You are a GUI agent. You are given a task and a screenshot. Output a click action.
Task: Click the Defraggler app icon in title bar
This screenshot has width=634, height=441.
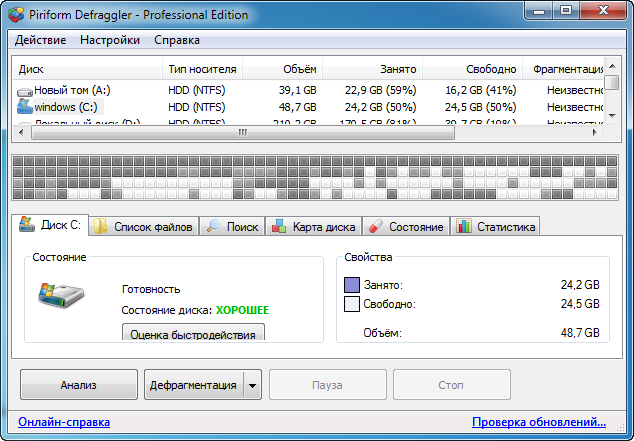pyautogui.click(x=16, y=15)
